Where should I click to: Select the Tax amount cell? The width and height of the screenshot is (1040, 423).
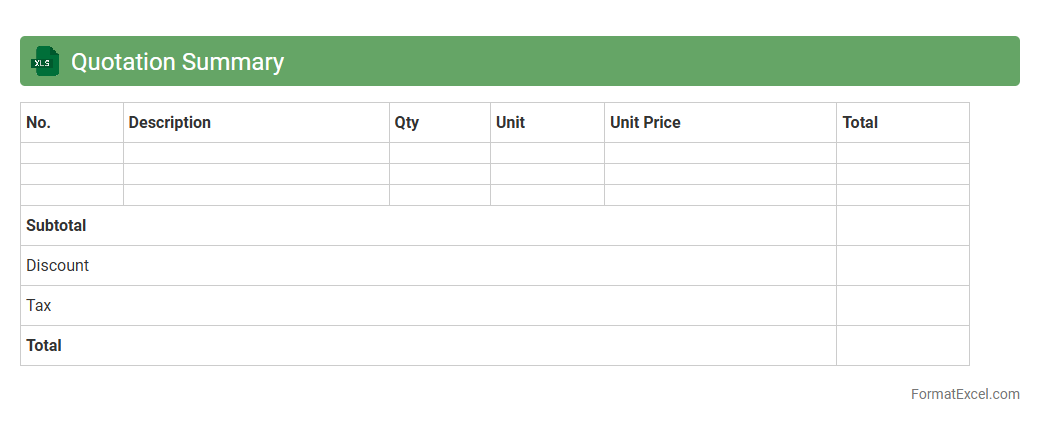coord(902,306)
